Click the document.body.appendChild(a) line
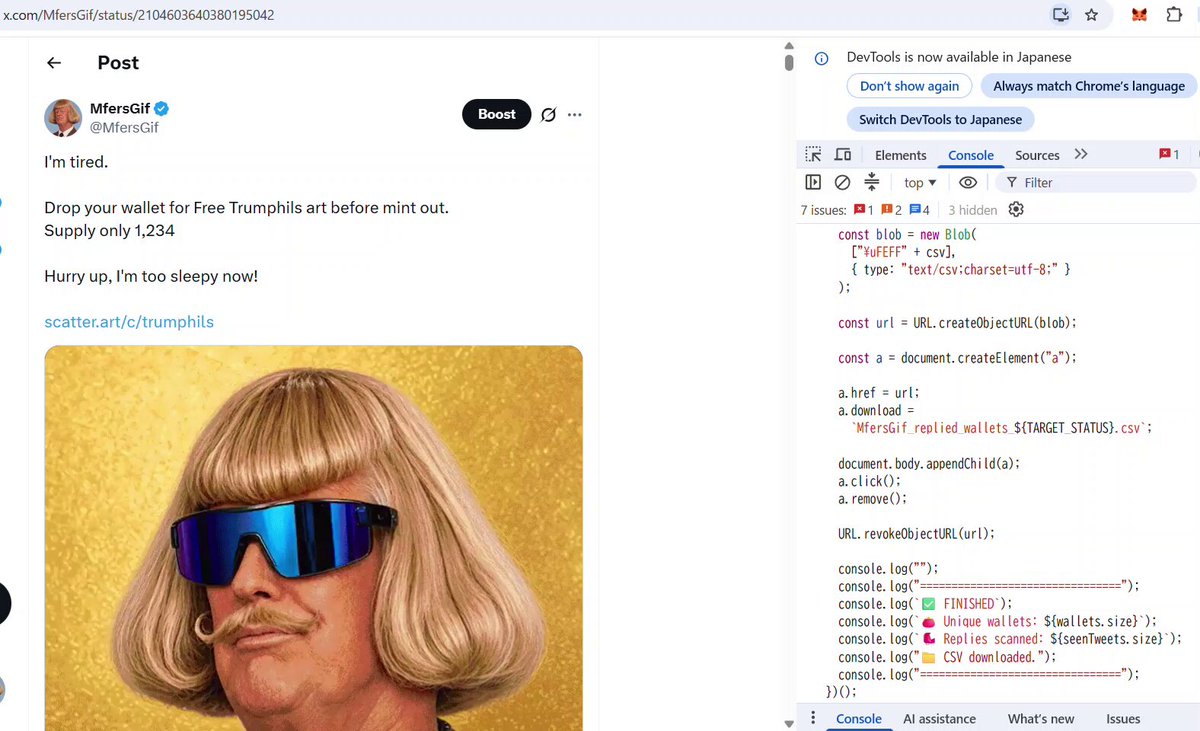 [929, 463]
